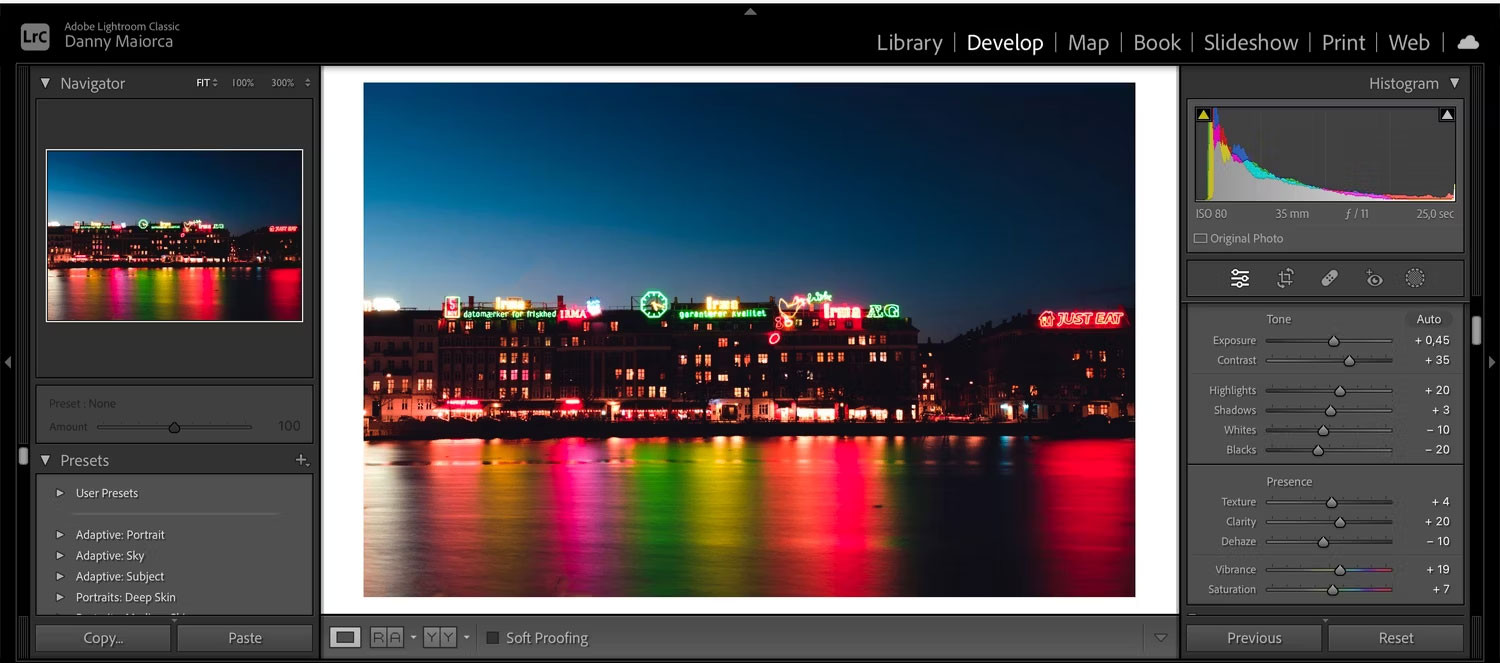This screenshot has height=663, width=1500.
Task: Select the Red Eye correction tool
Action: 1374,278
